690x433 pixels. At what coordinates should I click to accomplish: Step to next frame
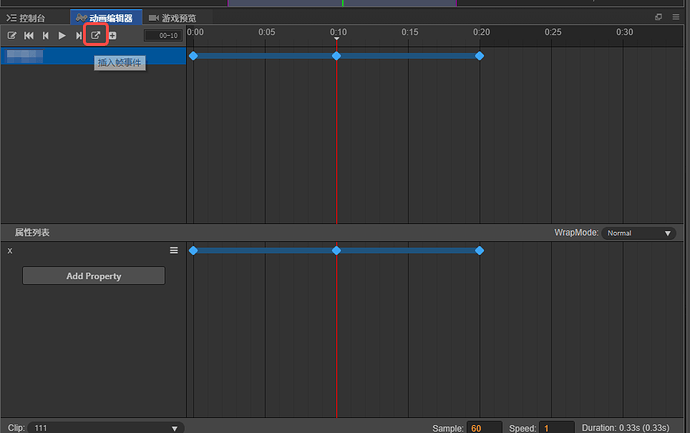pyautogui.click(x=79, y=36)
